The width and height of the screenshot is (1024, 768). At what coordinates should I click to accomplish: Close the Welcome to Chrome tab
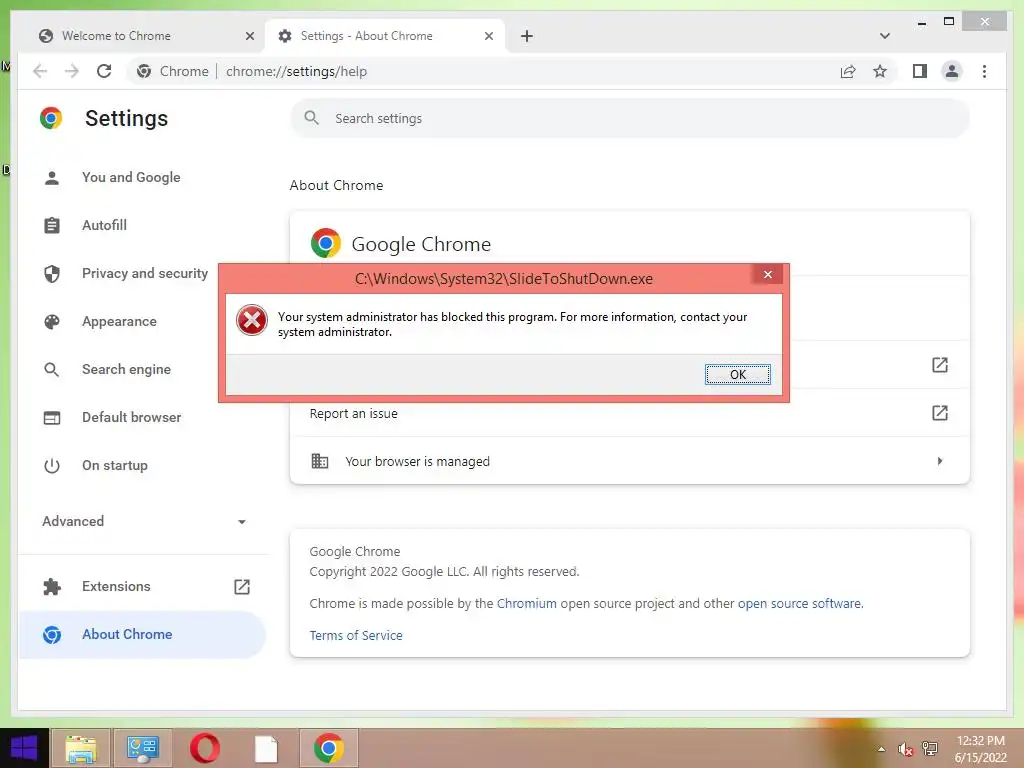point(249,36)
